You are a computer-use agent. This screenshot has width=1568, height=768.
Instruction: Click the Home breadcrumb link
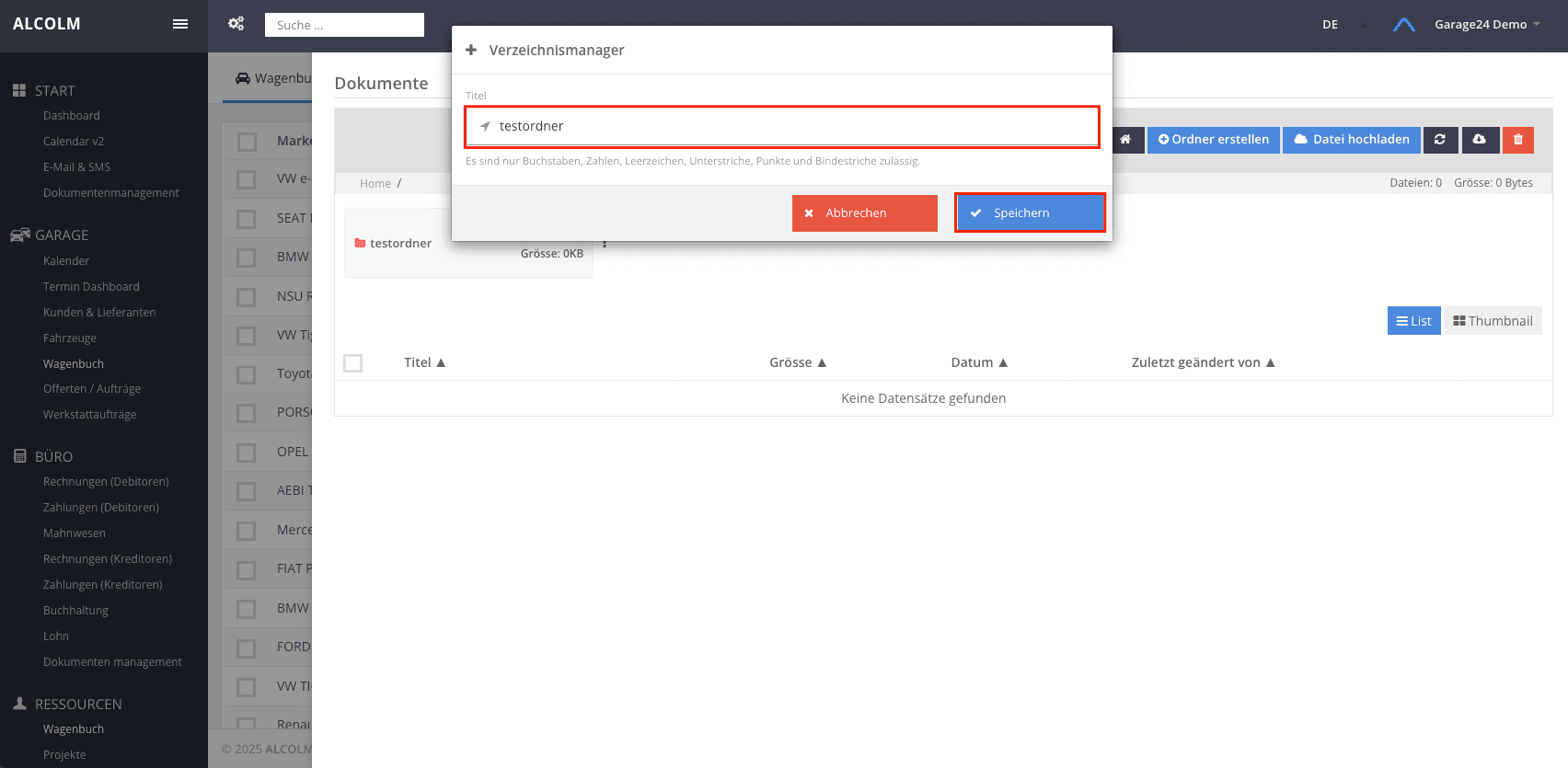click(x=375, y=184)
